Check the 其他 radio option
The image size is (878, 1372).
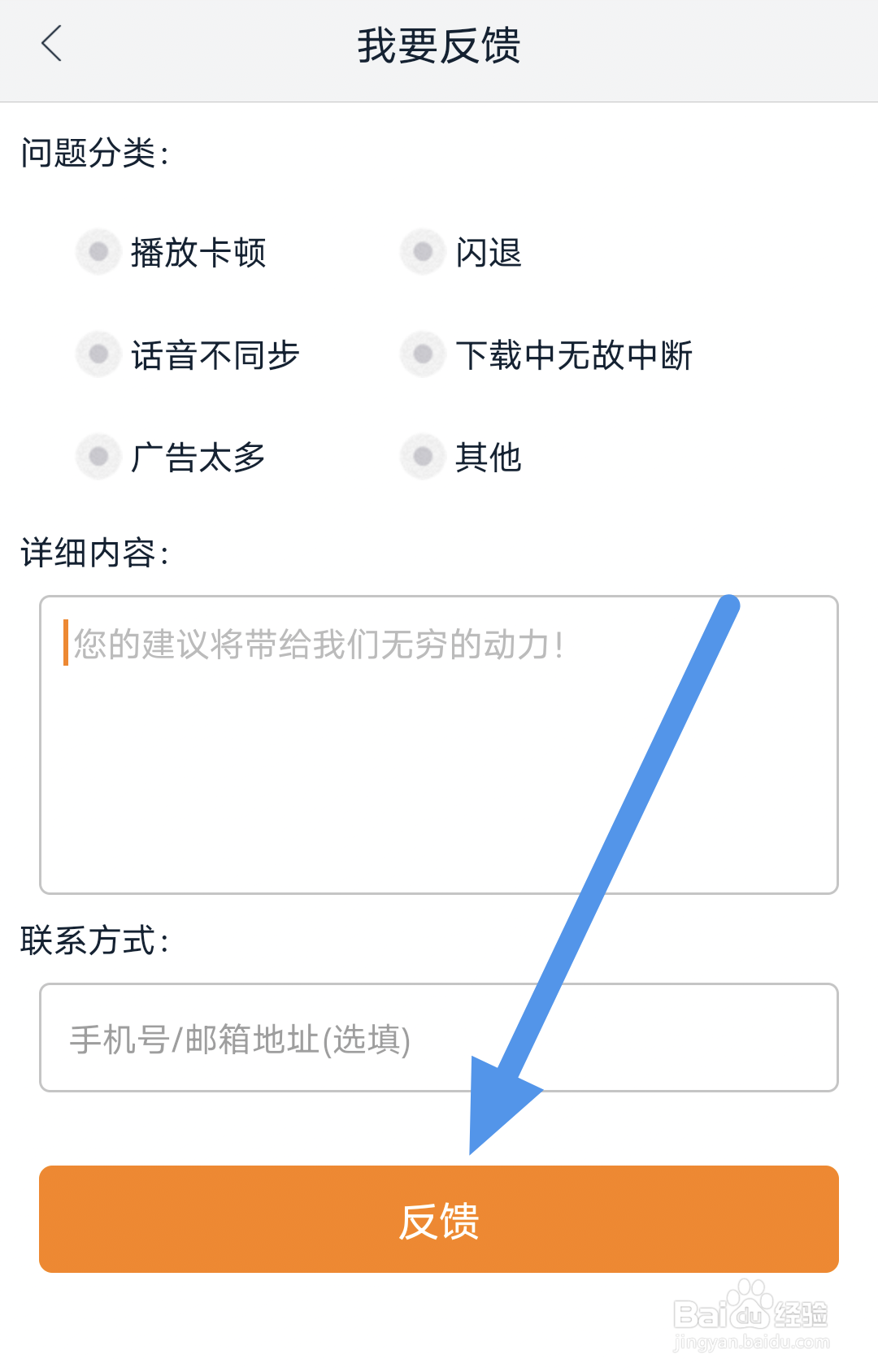tap(423, 457)
